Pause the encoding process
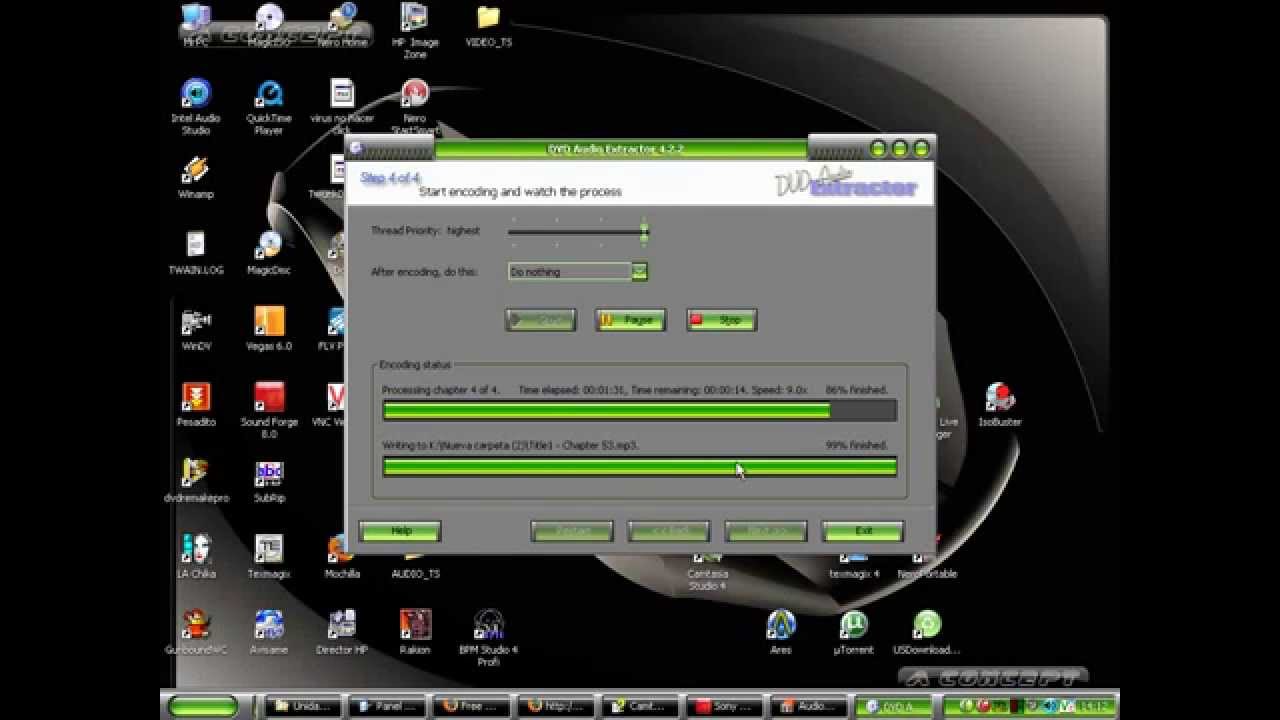 [x=631, y=320]
